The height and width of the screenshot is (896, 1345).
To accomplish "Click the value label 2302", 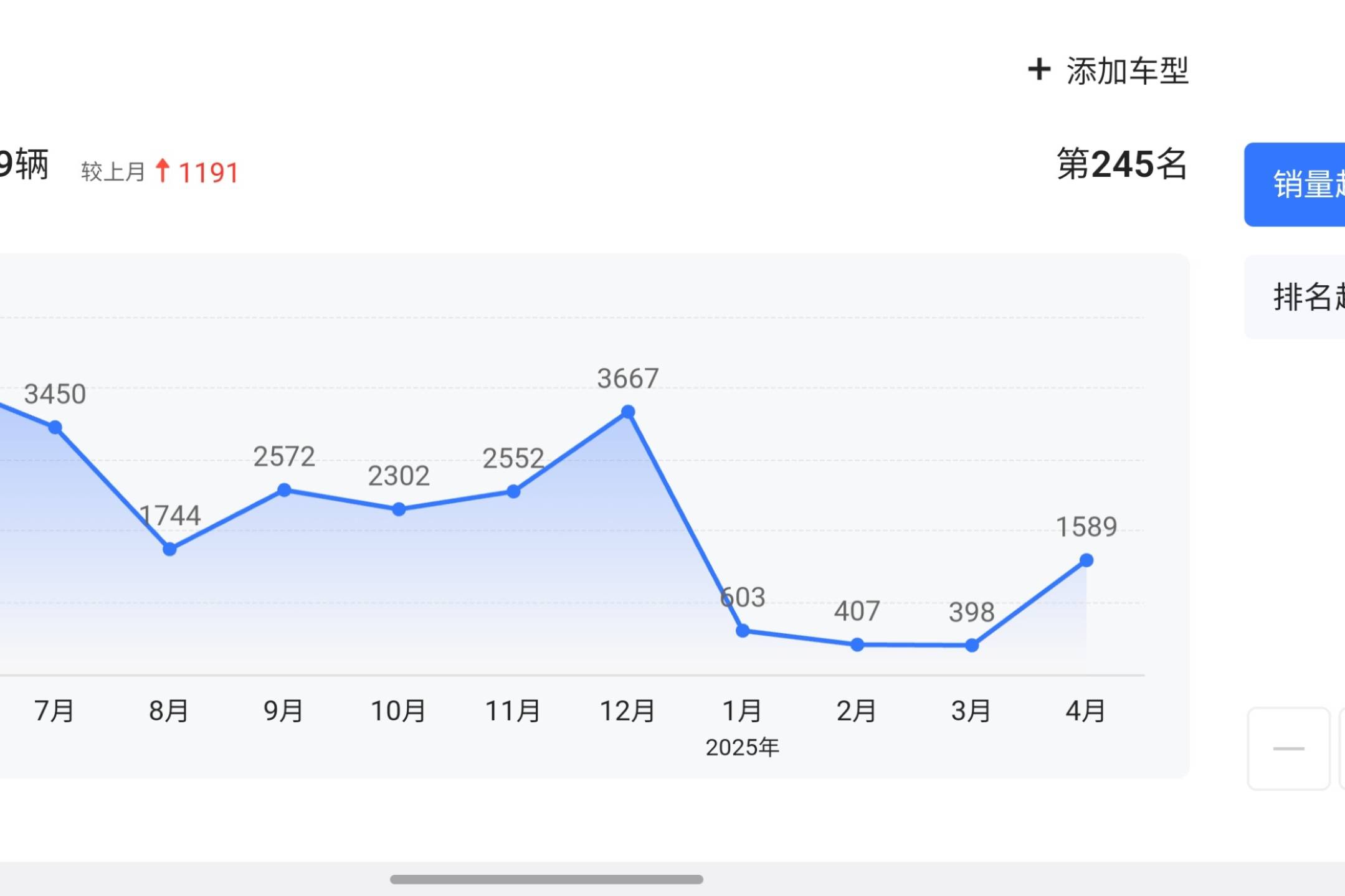I will pyautogui.click(x=399, y=476).
